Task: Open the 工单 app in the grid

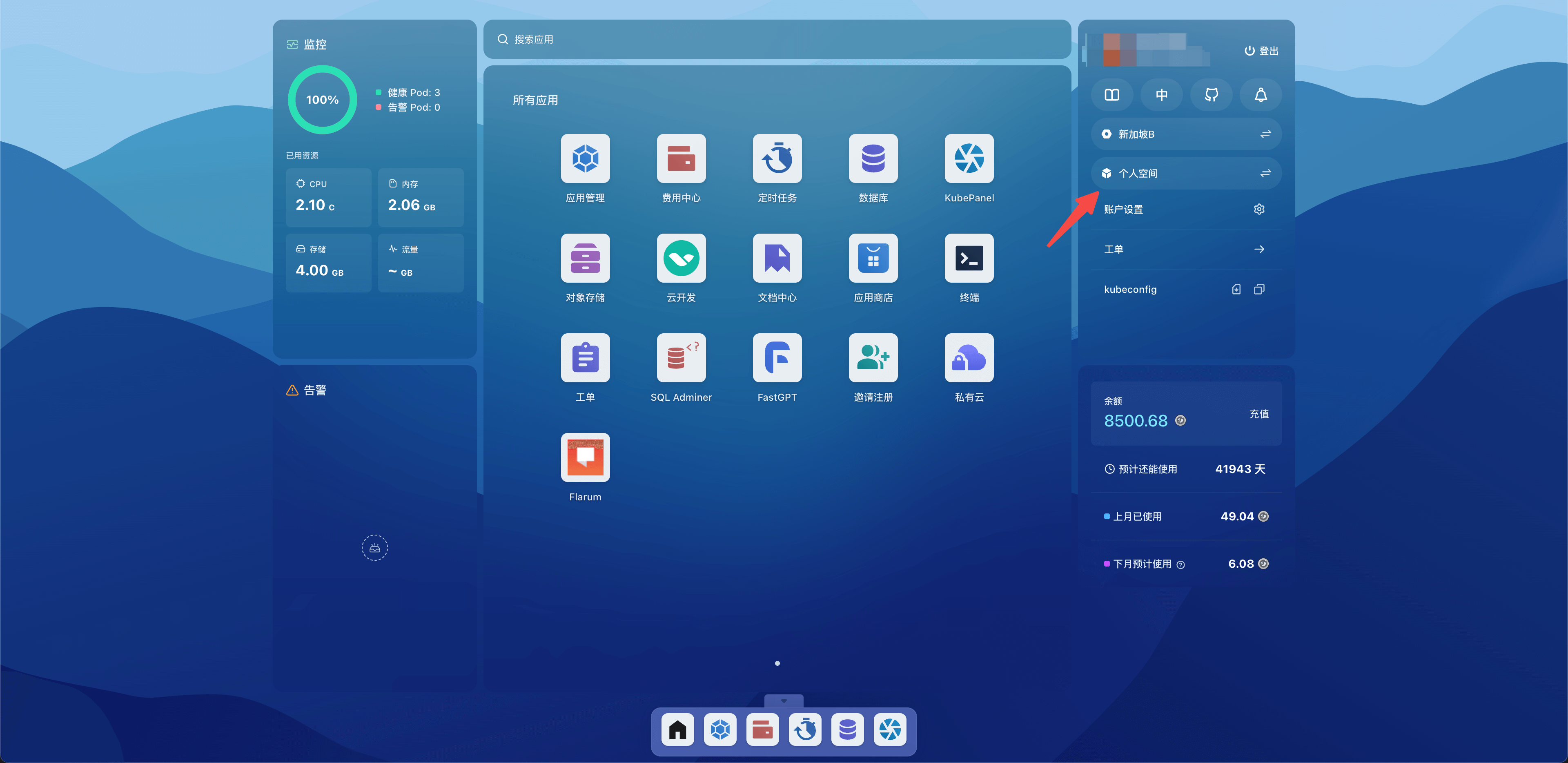Action: [585, 358]
